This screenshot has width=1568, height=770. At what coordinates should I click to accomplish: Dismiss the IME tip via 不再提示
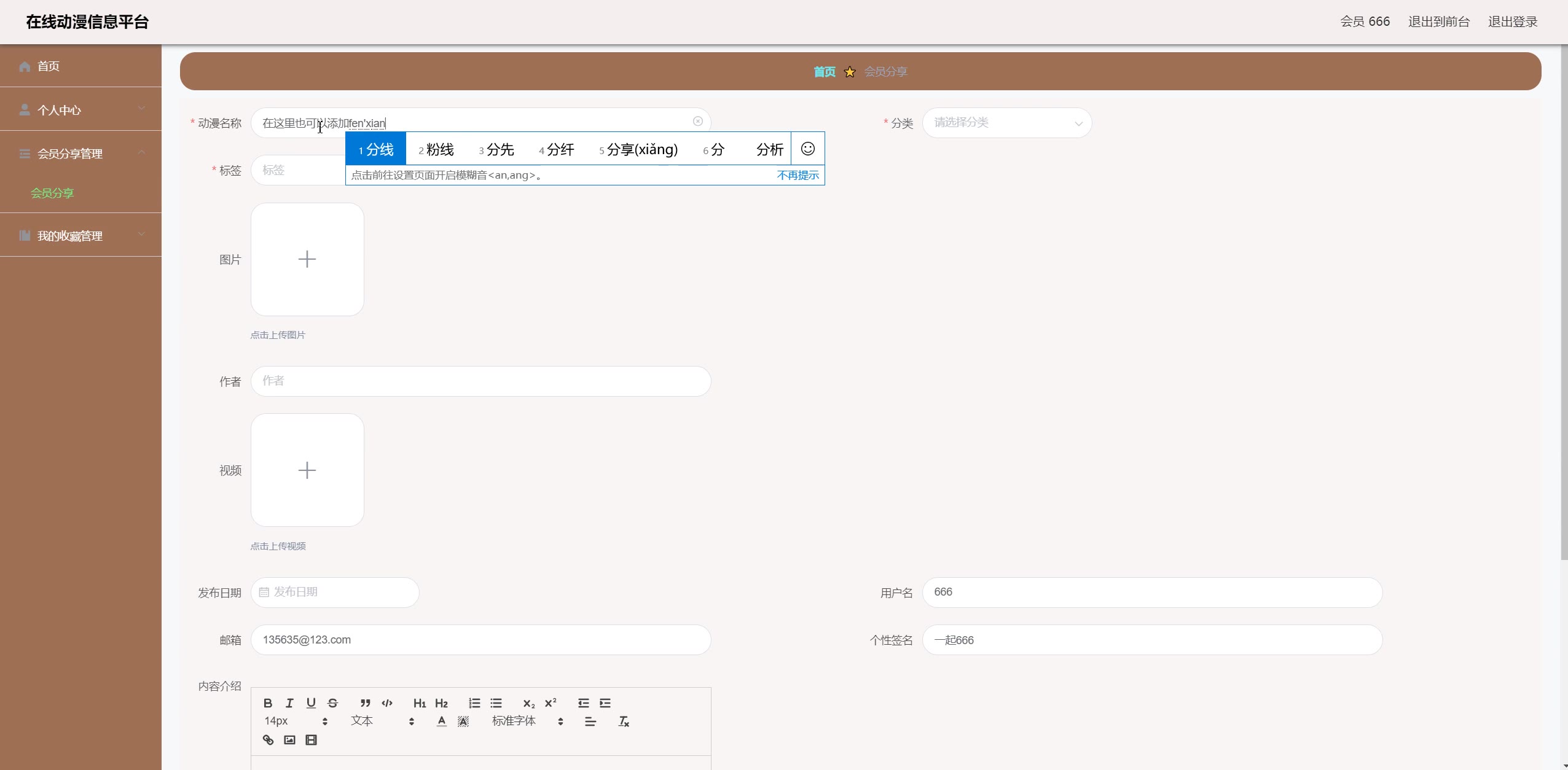(798, 176)
